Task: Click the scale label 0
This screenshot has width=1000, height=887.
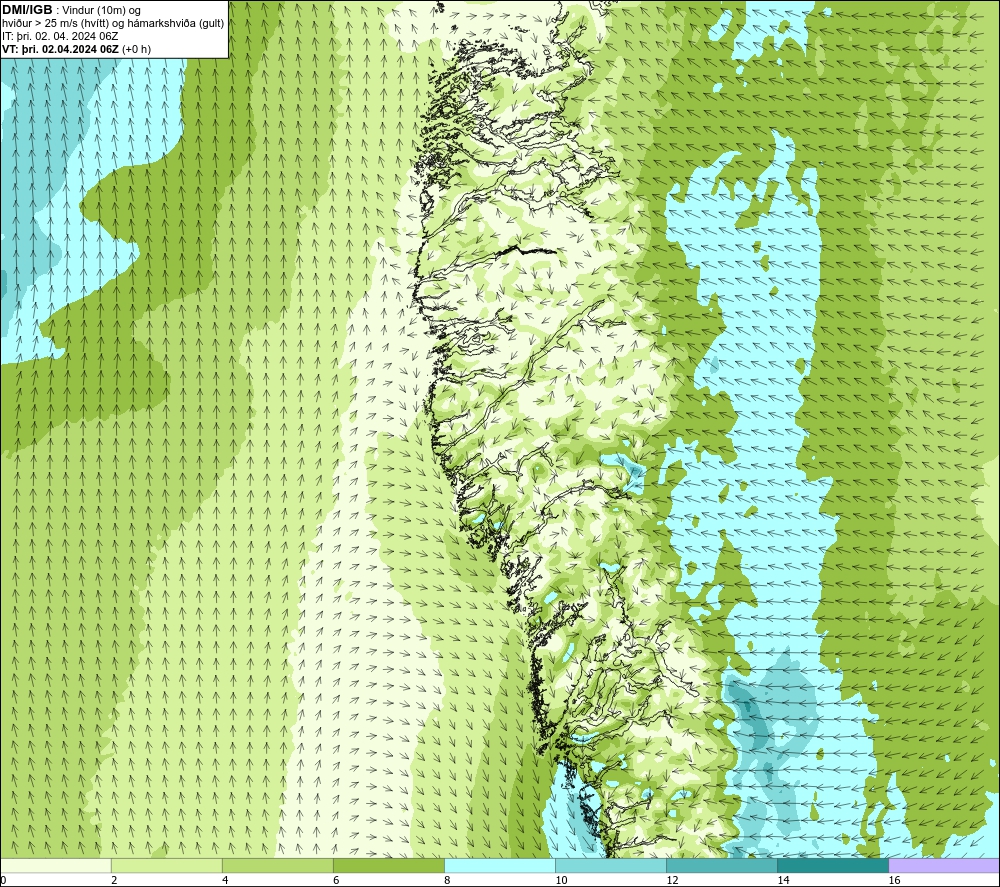Action: coord(3,881)
